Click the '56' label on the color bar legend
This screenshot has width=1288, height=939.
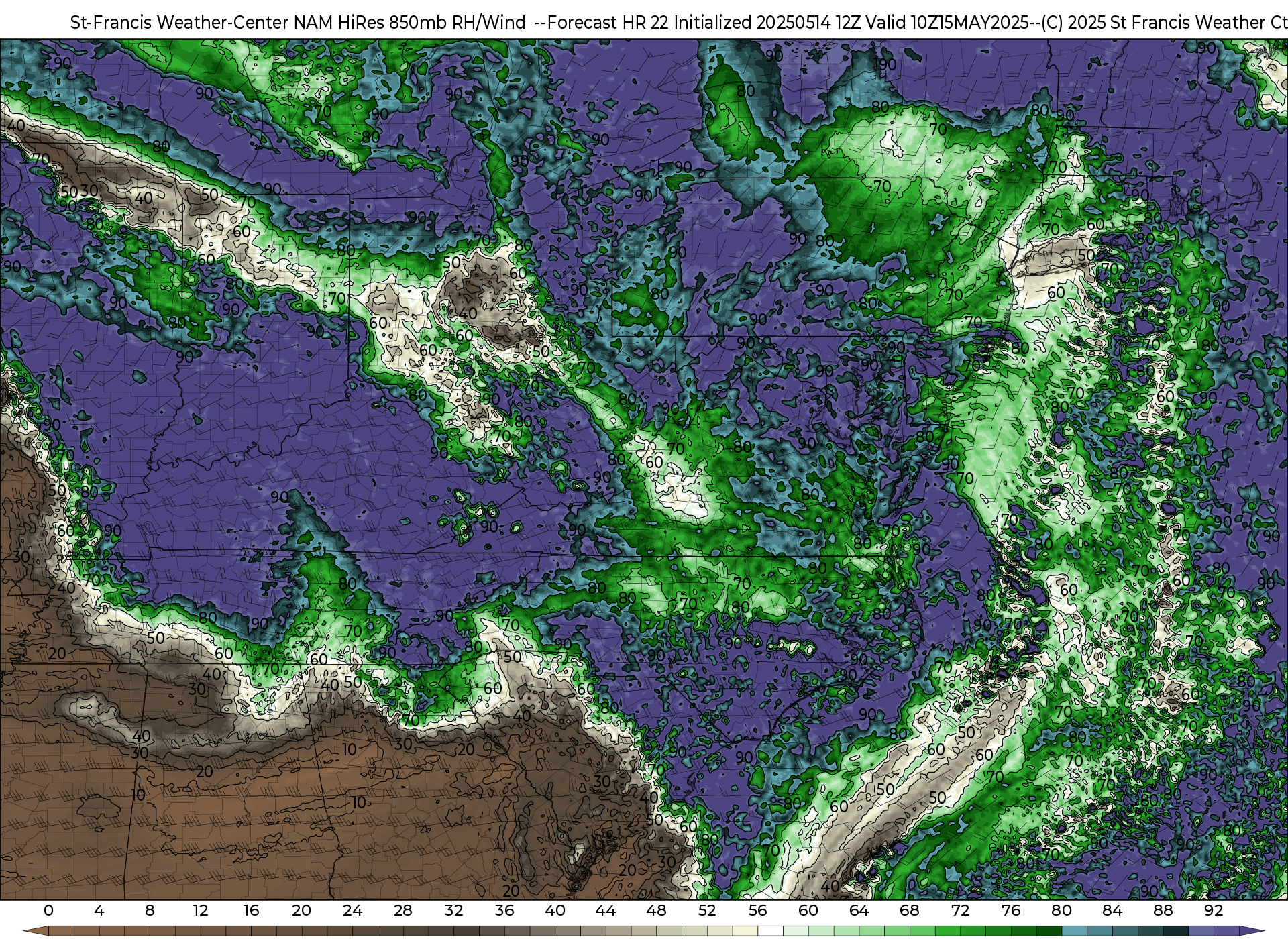pos(757,911)
